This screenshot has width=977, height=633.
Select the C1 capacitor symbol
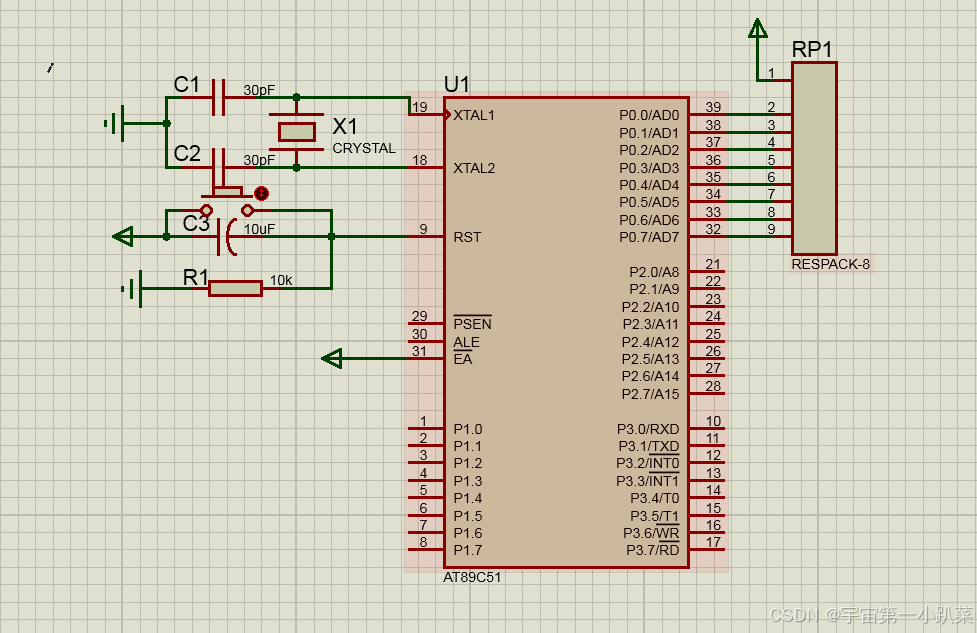(219, 97)
